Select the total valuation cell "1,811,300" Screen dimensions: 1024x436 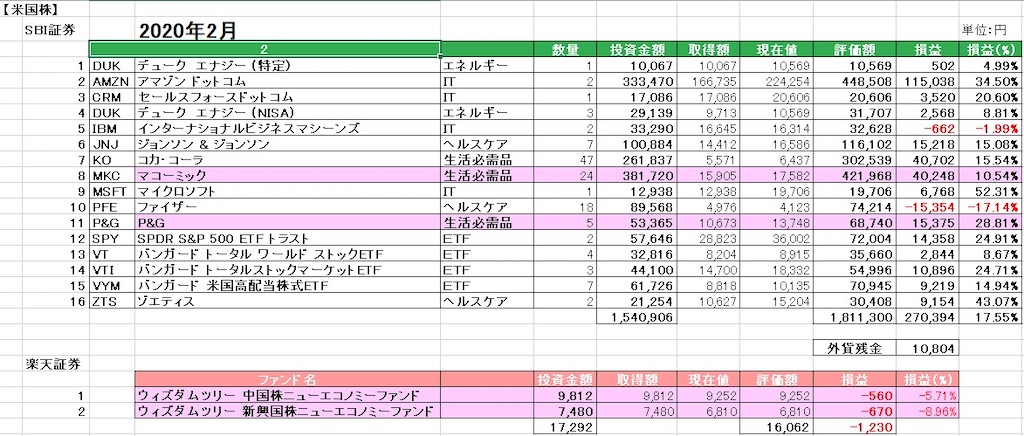click(854, 317)
